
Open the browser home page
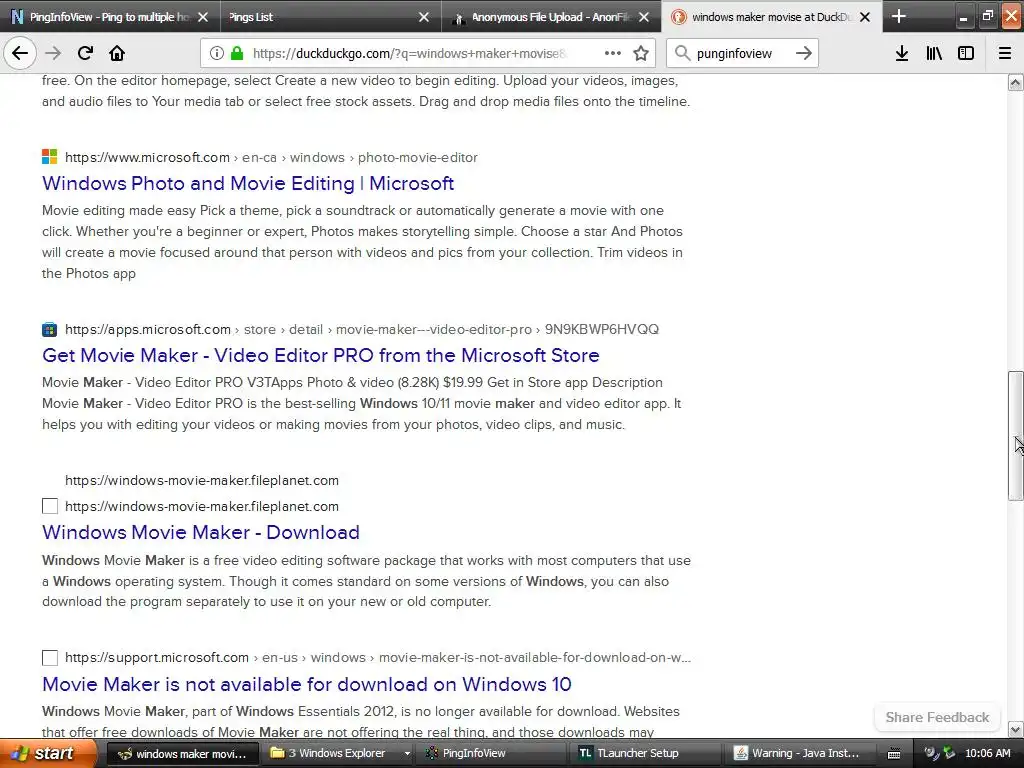(x=117, y=53)
